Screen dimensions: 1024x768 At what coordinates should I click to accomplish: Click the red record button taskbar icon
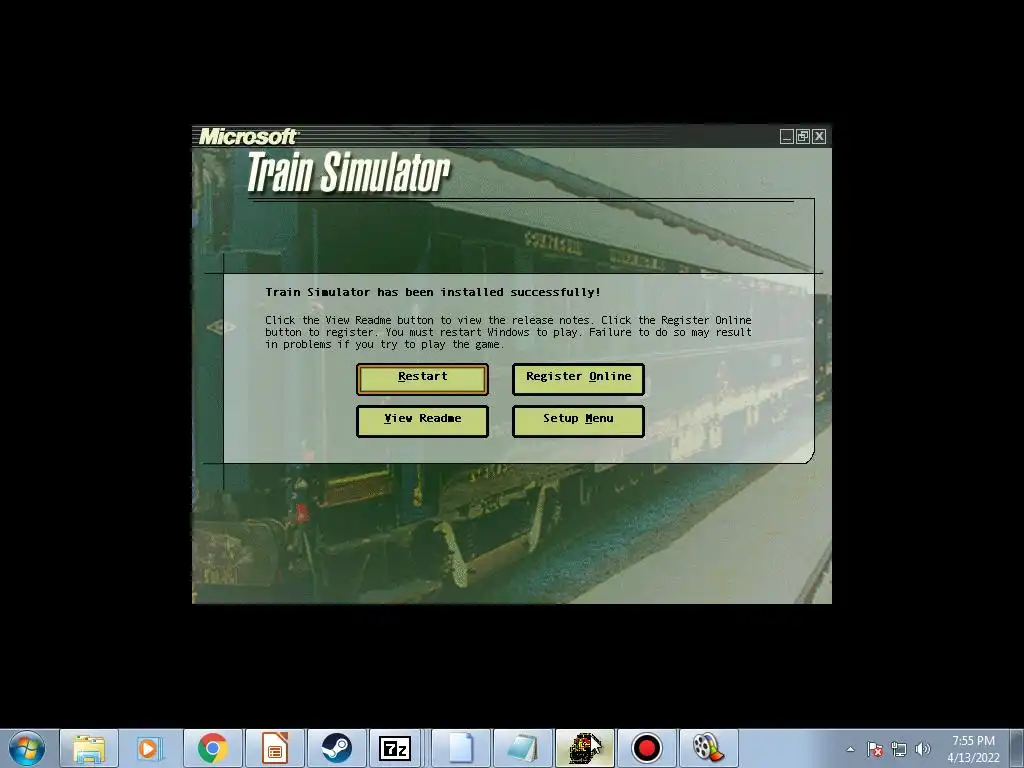coord(647,748)
